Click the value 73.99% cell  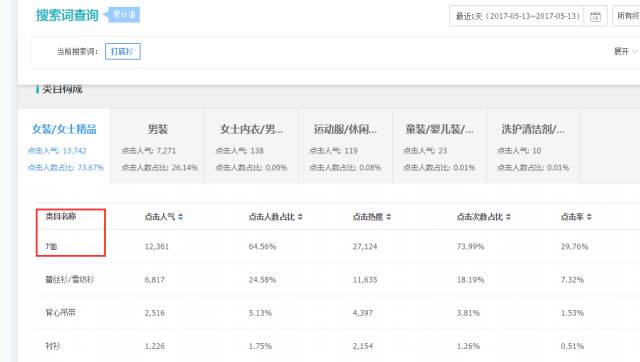pyautogui.click(x=470, y=247)
